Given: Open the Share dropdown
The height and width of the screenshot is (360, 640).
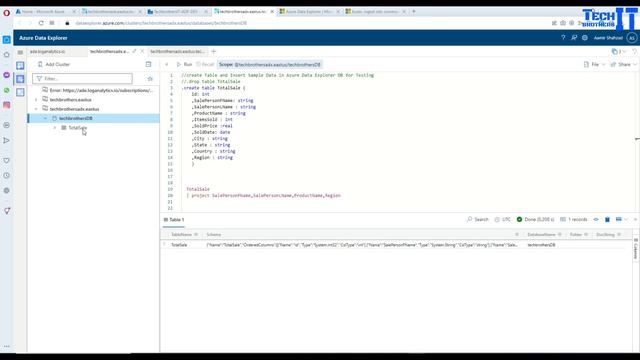Looking at the screenshot, I should [623, 64].
